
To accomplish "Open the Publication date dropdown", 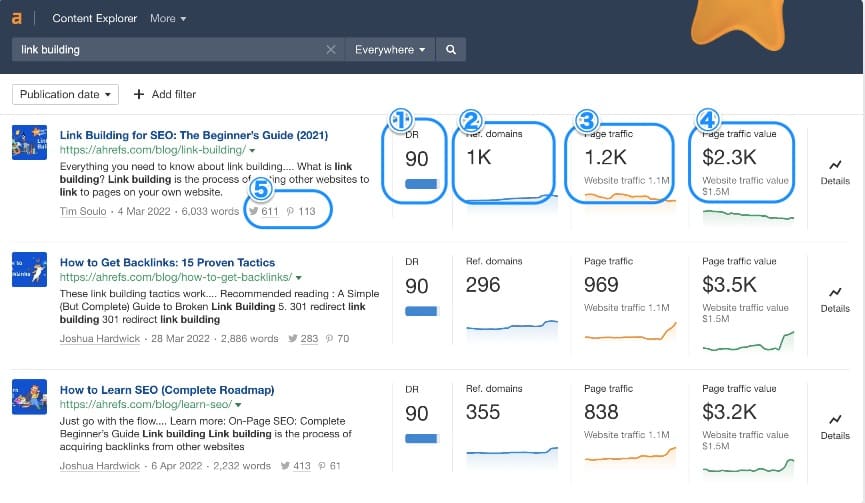I will click(65, 94).
